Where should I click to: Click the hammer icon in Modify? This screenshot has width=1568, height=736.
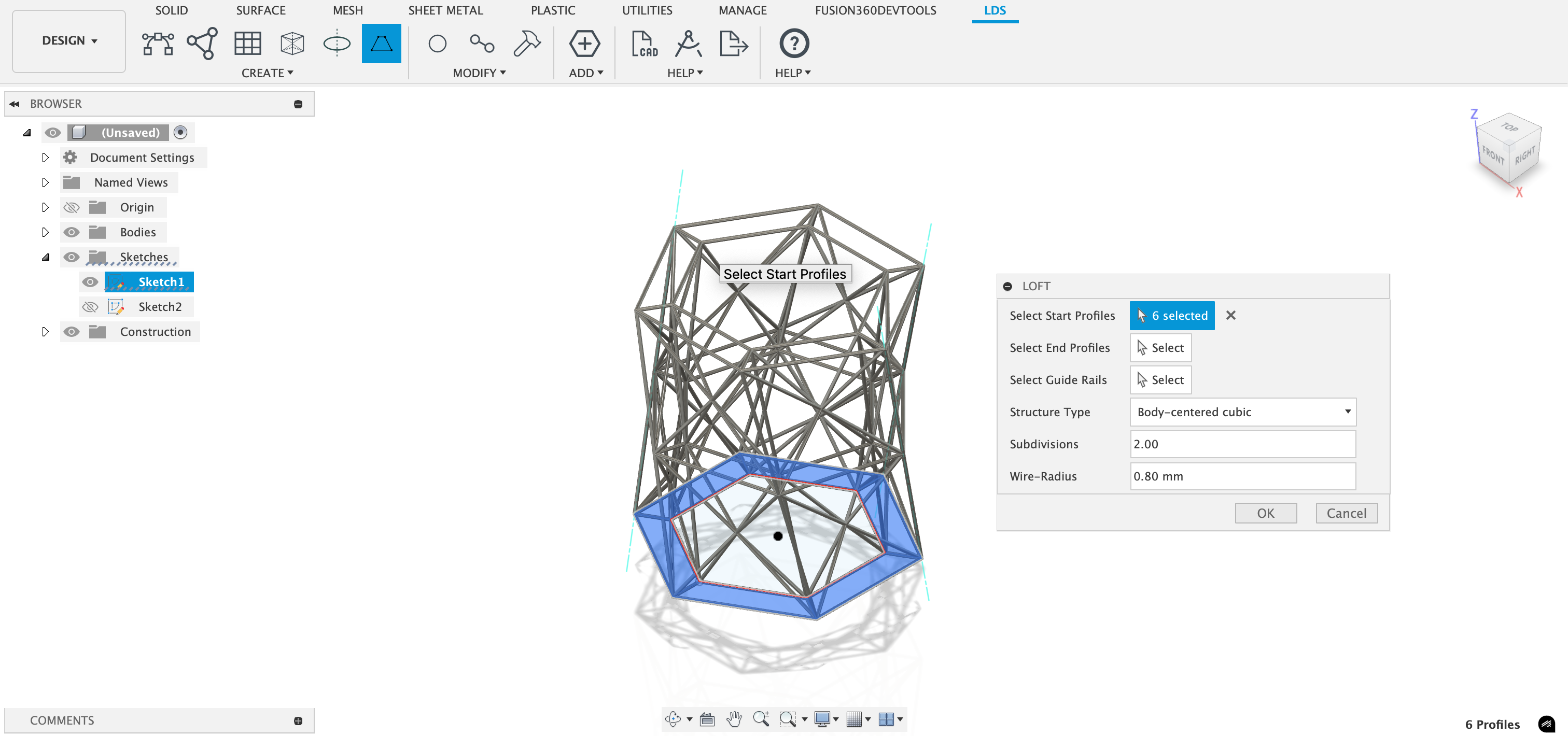(526, 43)
